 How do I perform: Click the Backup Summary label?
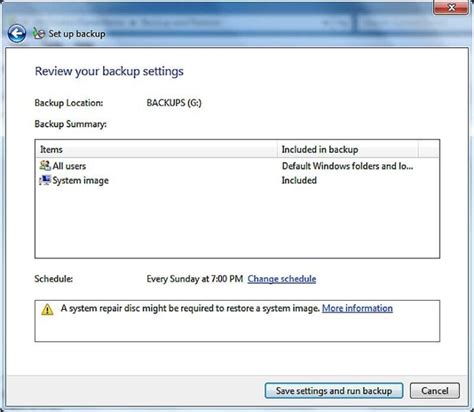pyautogui.click(x=71, y=124)
